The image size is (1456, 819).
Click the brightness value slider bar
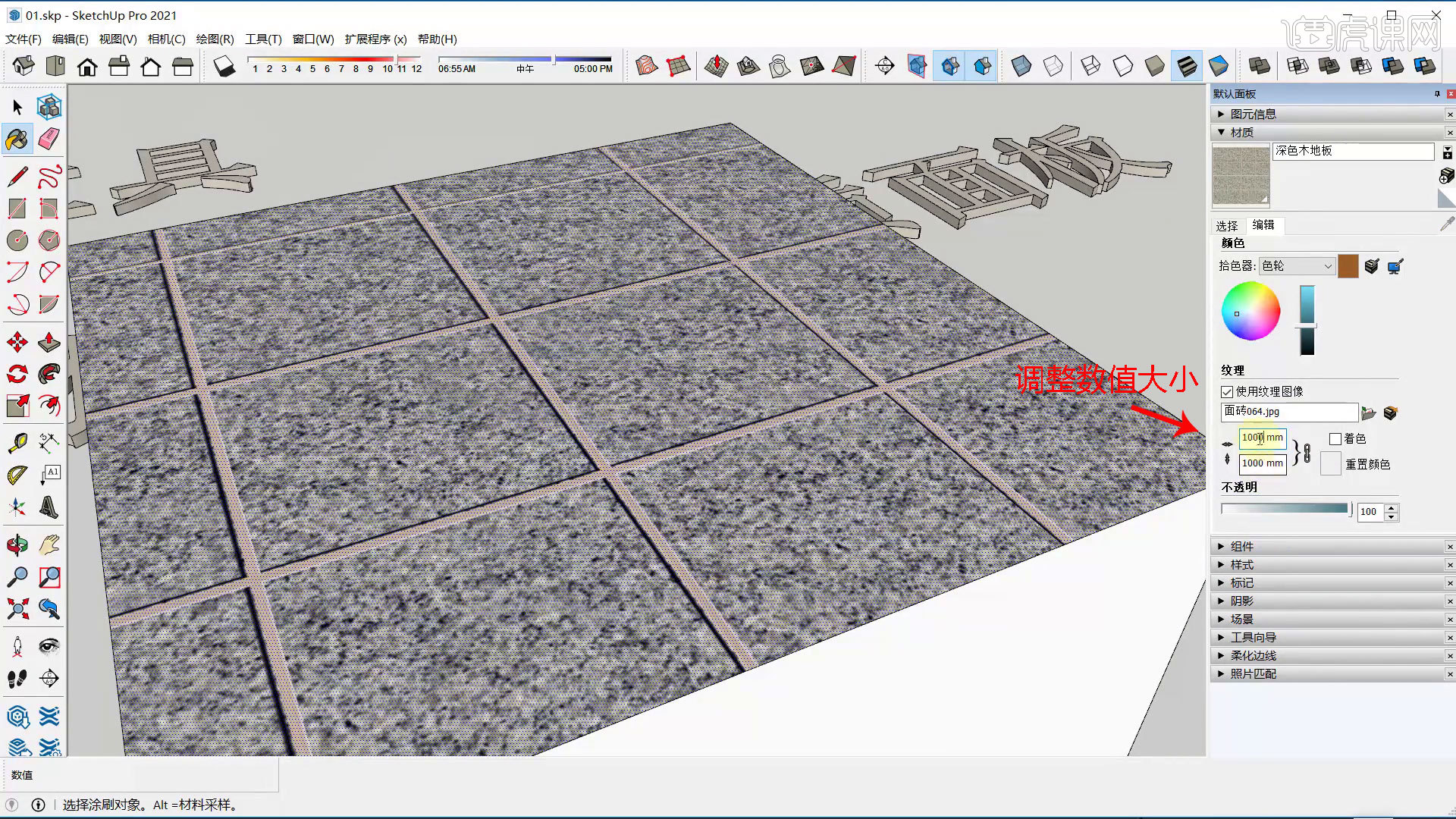[1307, 320]
